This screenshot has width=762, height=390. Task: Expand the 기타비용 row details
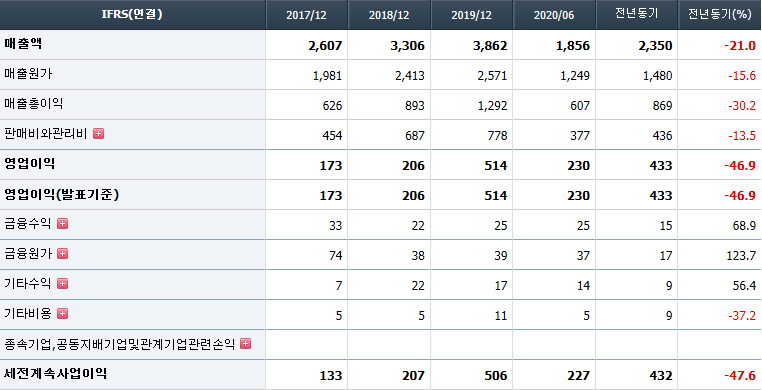(x=62, y=314)
